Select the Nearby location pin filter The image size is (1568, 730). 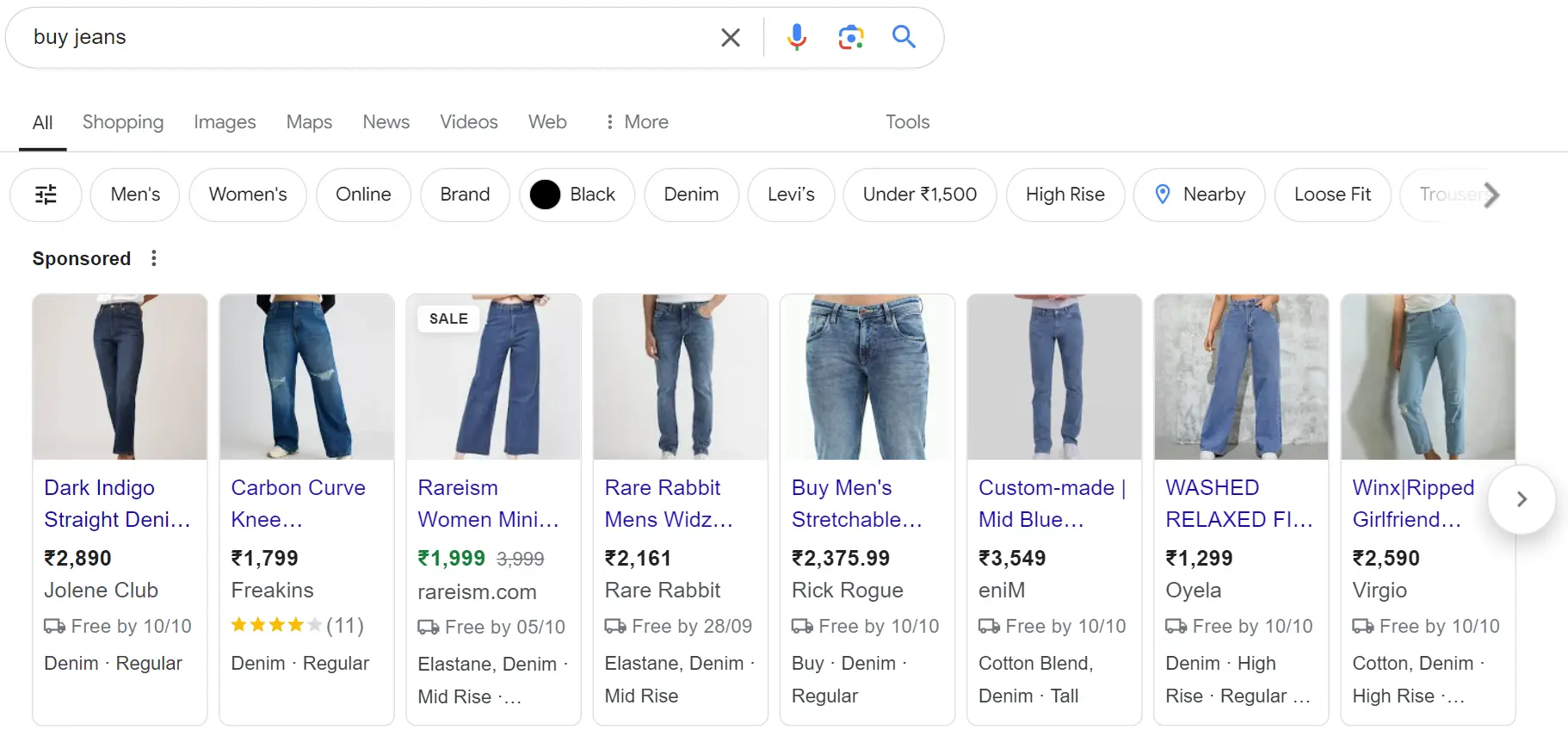click(x=1200, y=195)
